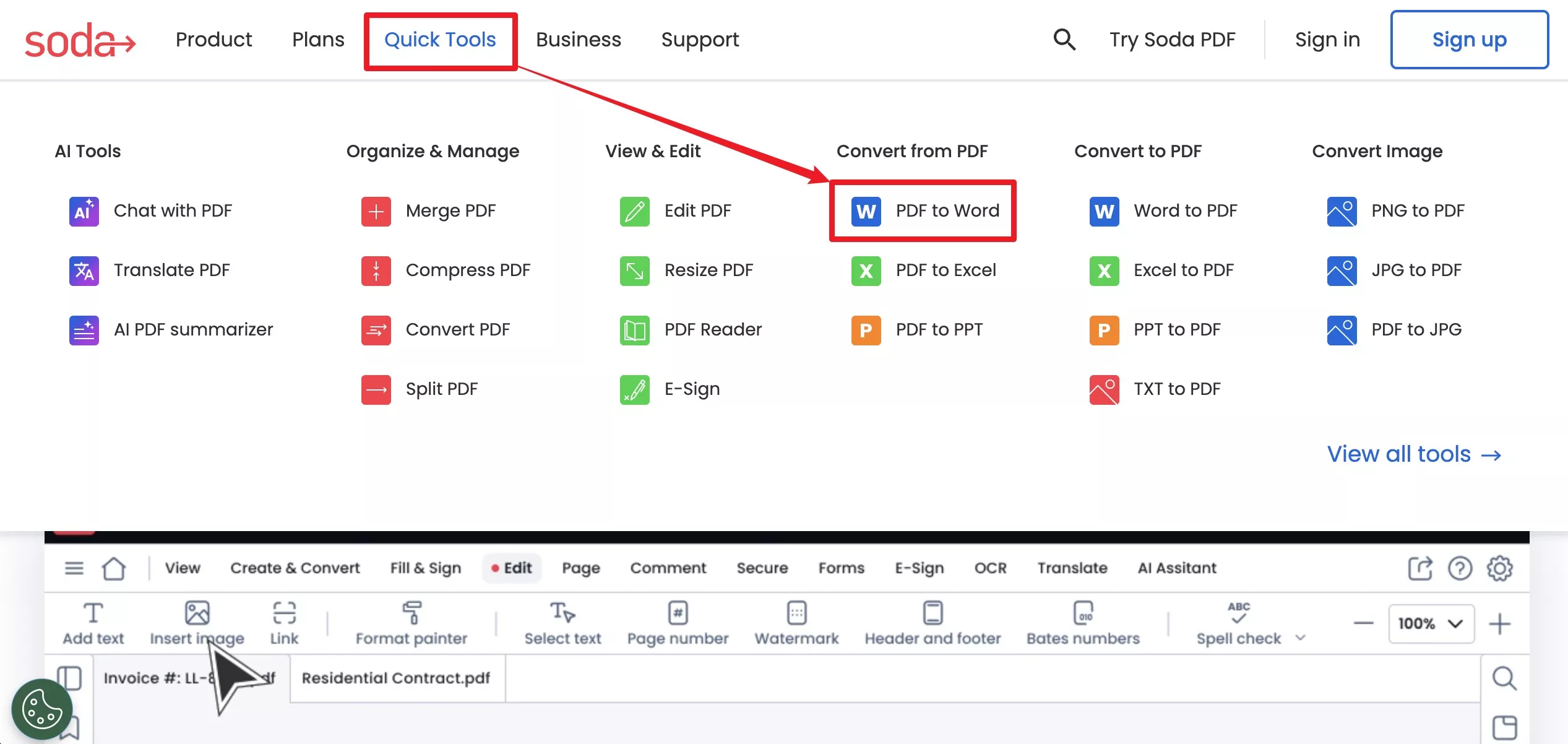Open editor settings gear icon

coord(1500,568)
